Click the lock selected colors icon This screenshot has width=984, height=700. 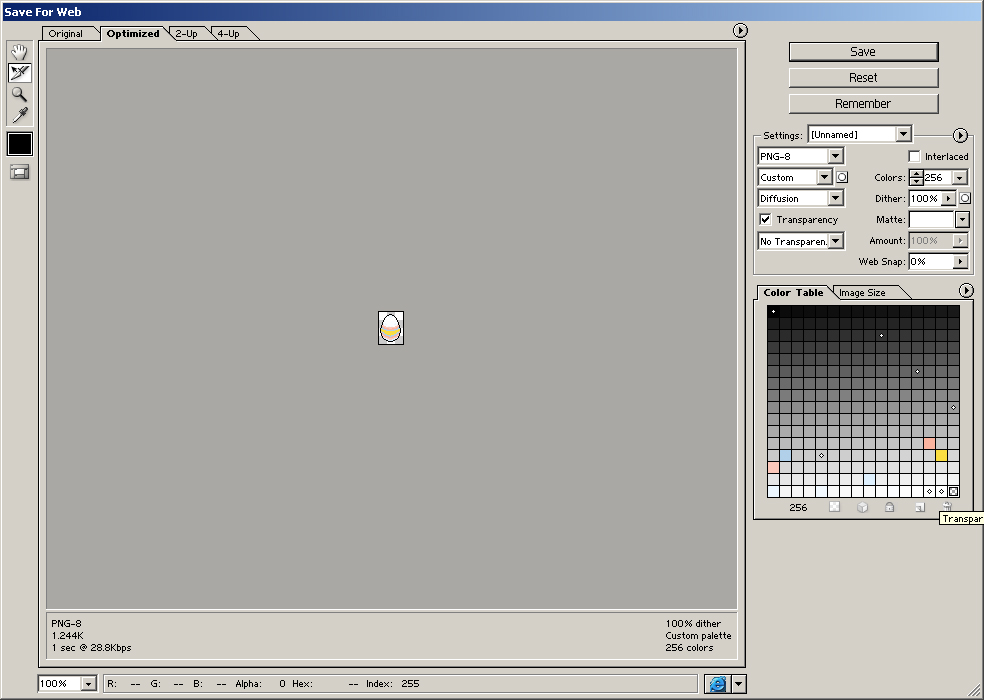[889, 508]
